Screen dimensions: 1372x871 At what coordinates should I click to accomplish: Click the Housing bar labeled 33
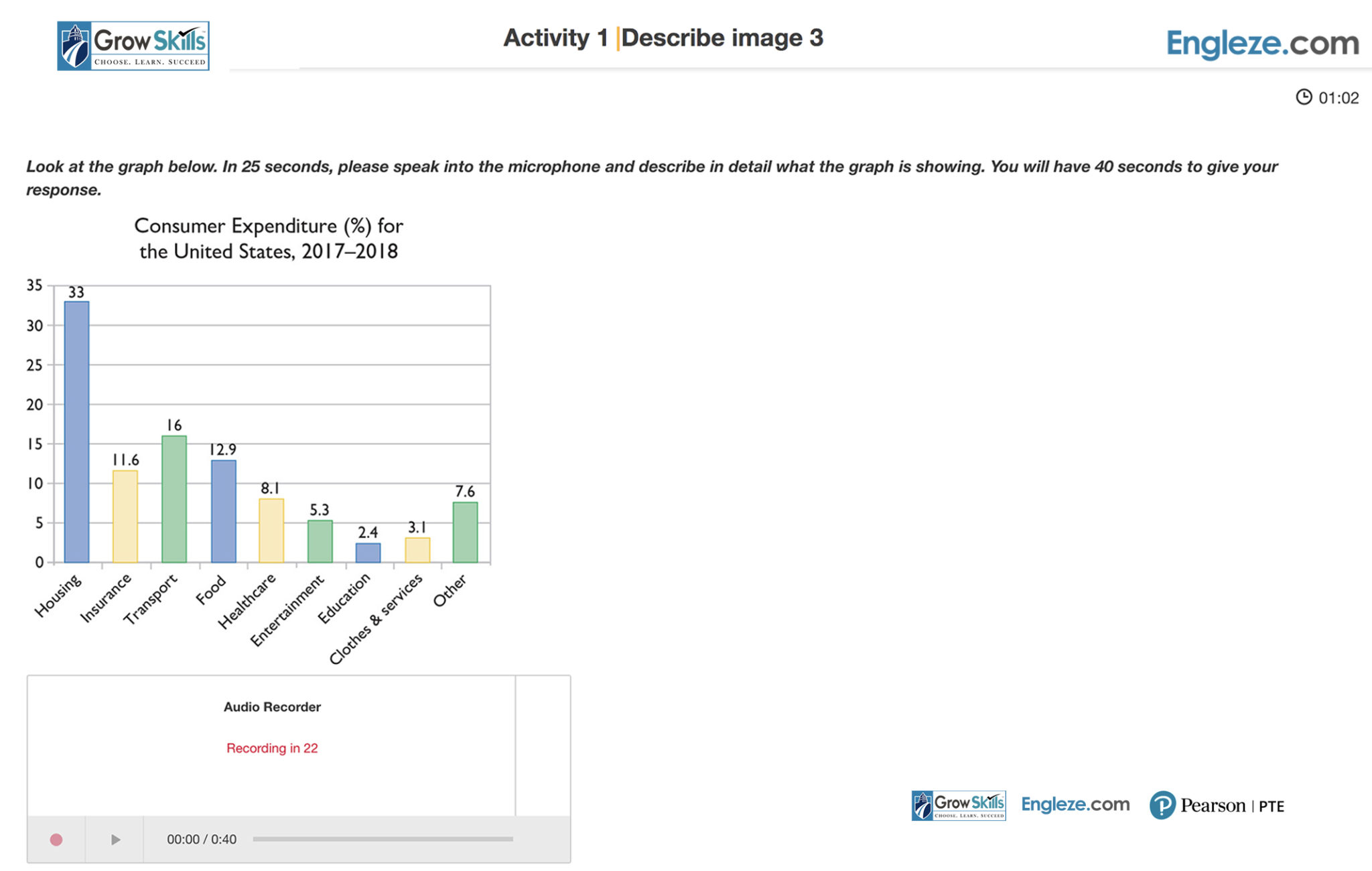tap(76, 432)
